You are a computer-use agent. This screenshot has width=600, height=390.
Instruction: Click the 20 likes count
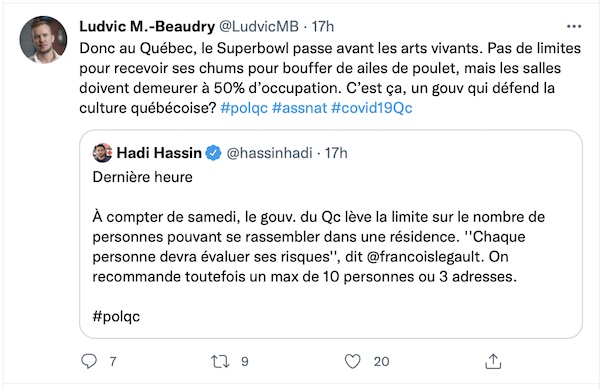click(381, 361)
